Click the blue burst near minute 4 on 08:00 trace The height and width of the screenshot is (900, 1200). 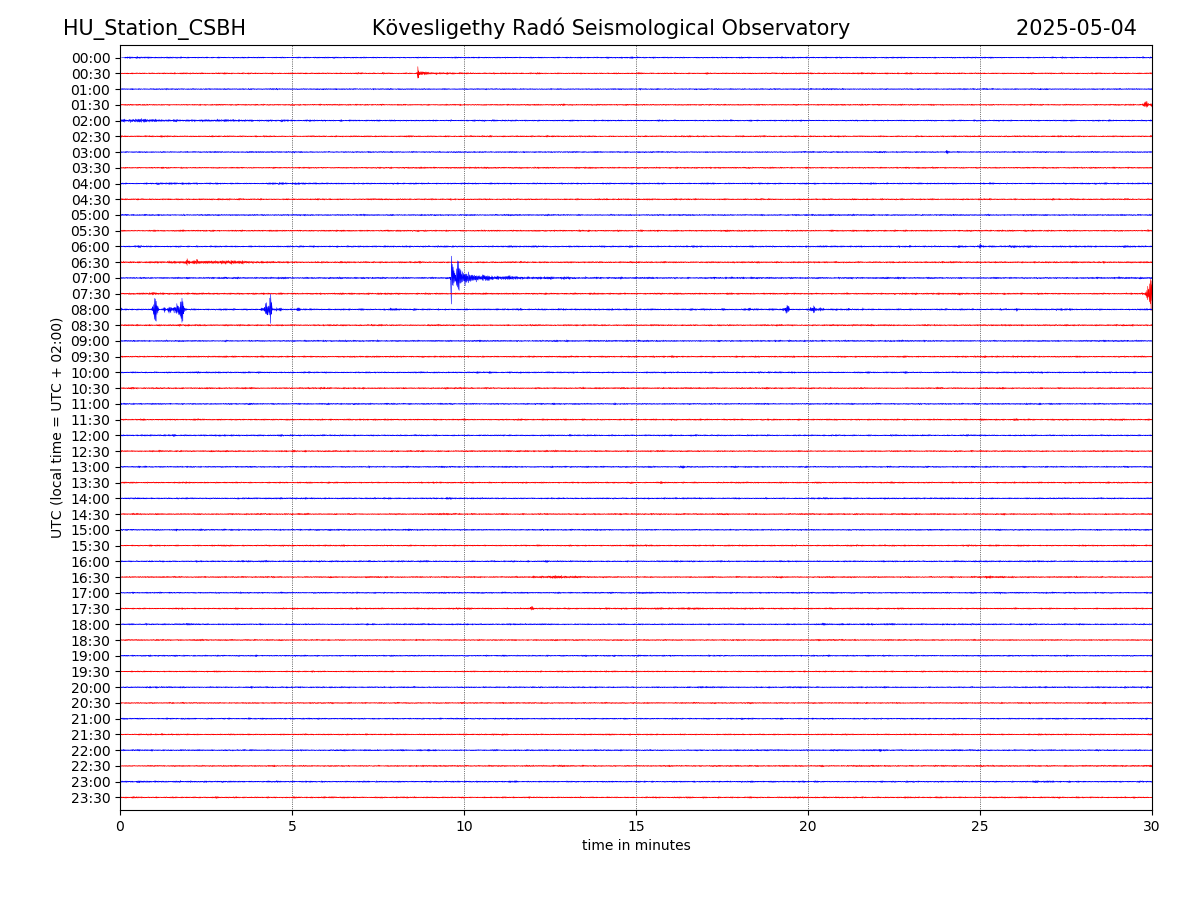269,309
